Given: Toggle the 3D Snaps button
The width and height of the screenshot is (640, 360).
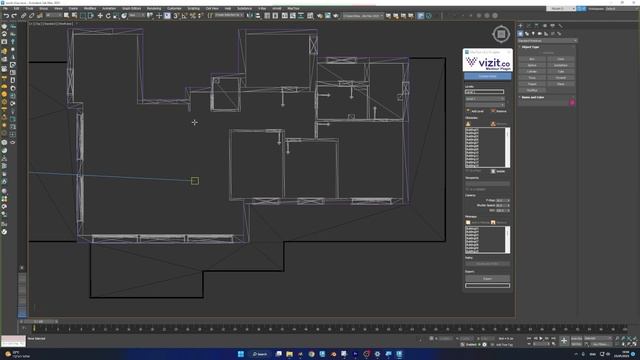Looking at the screenshot, I should point(176,16).
